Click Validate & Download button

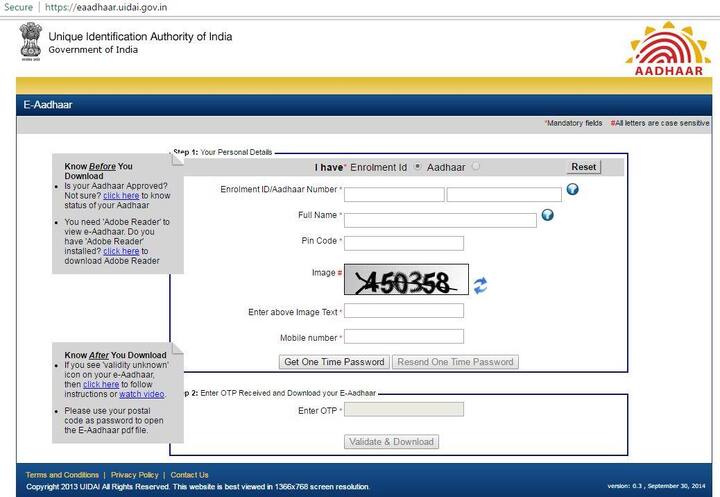391,442
